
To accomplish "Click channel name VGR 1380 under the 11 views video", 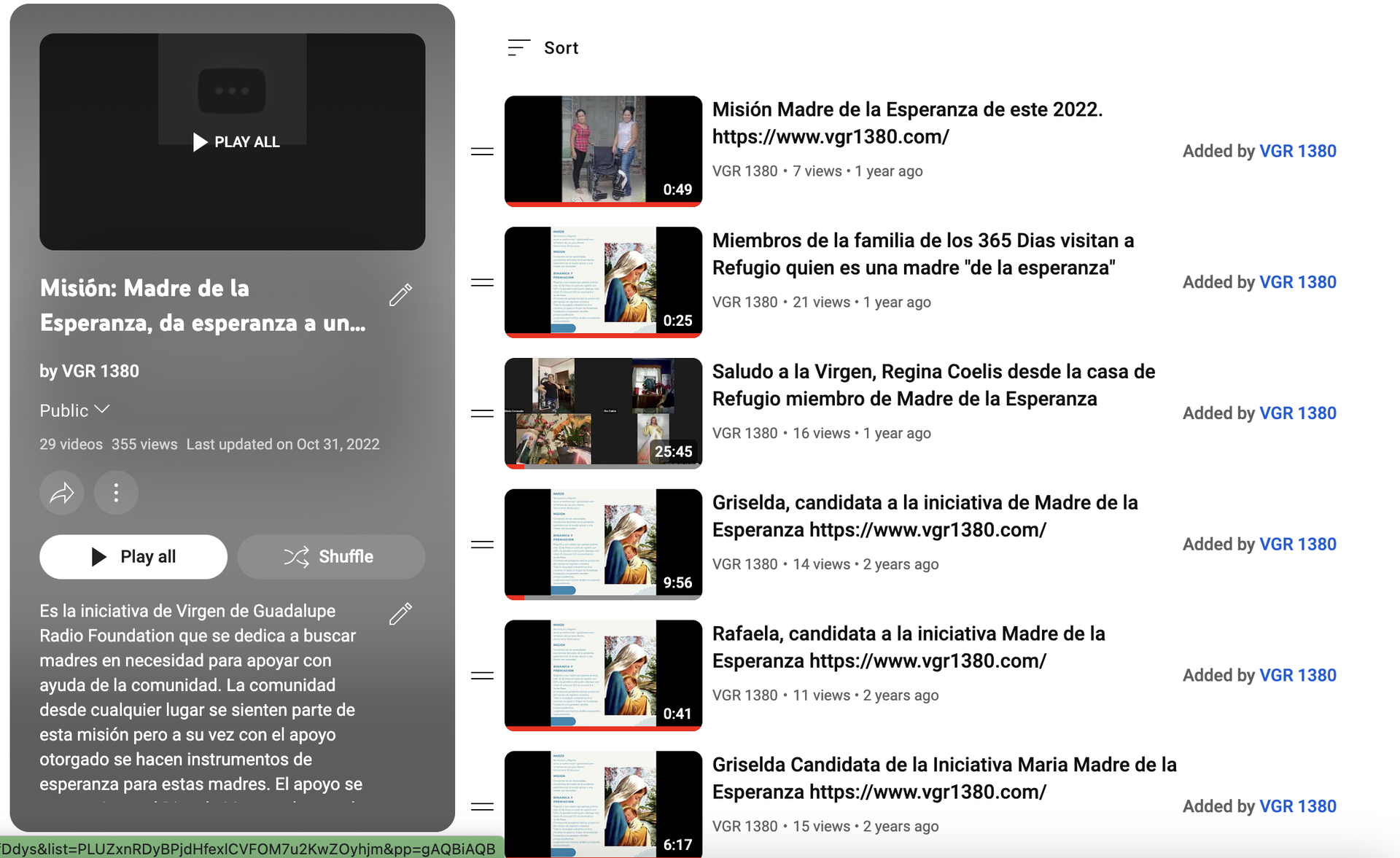I will [744, 696].
